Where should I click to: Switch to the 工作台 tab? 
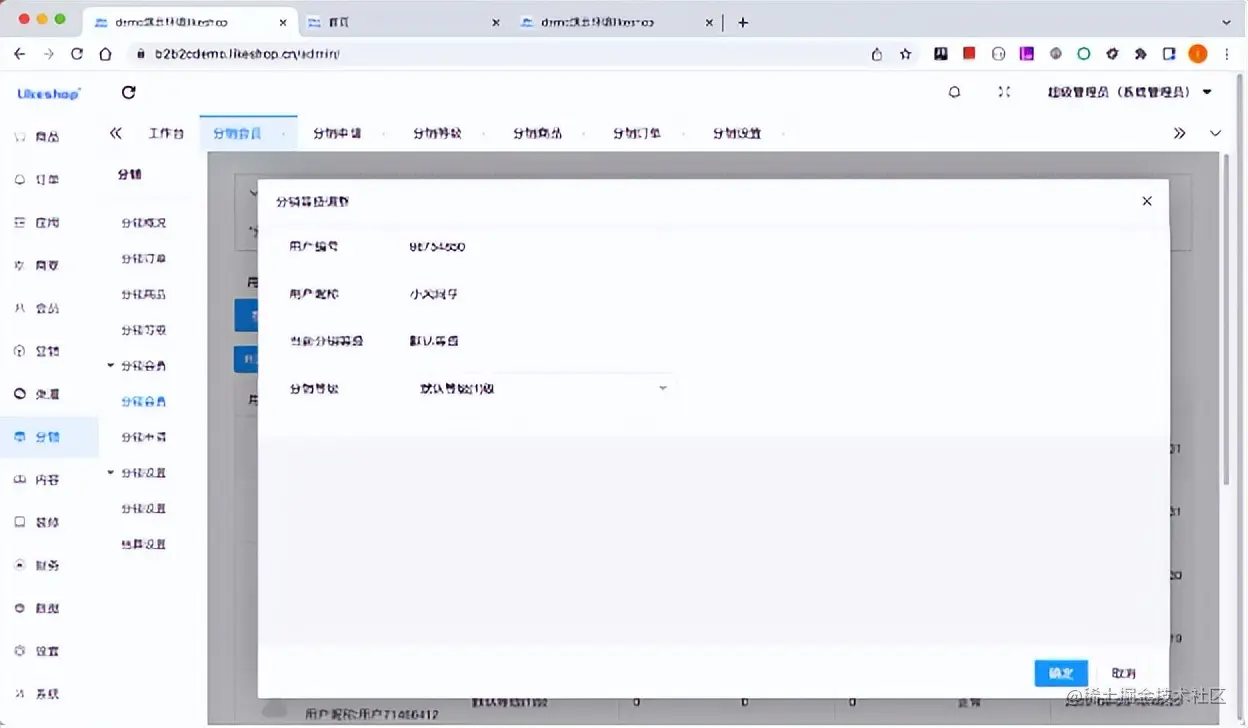tap(166, 133)
